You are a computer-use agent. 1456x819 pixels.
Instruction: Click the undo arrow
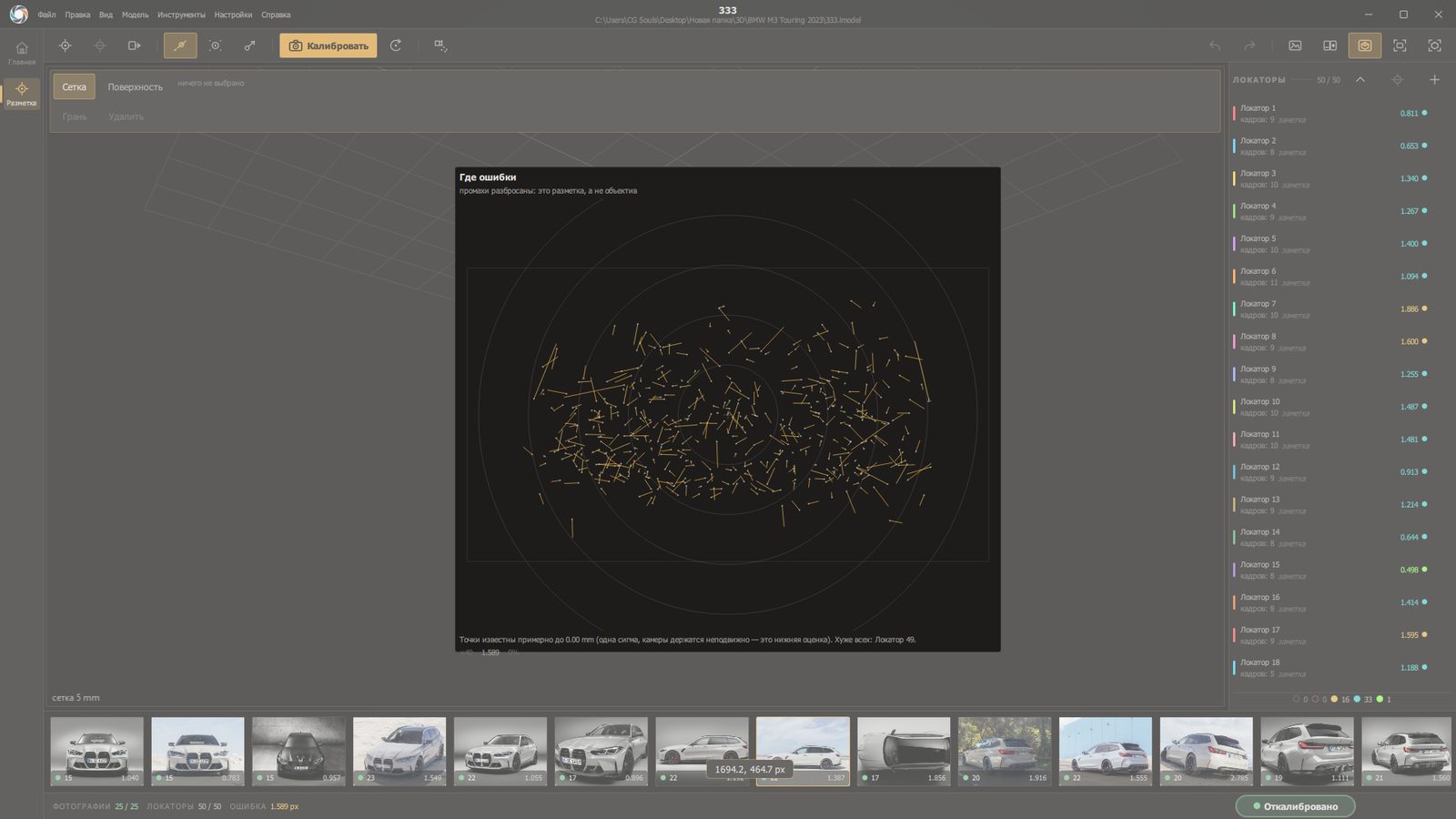1215,45
